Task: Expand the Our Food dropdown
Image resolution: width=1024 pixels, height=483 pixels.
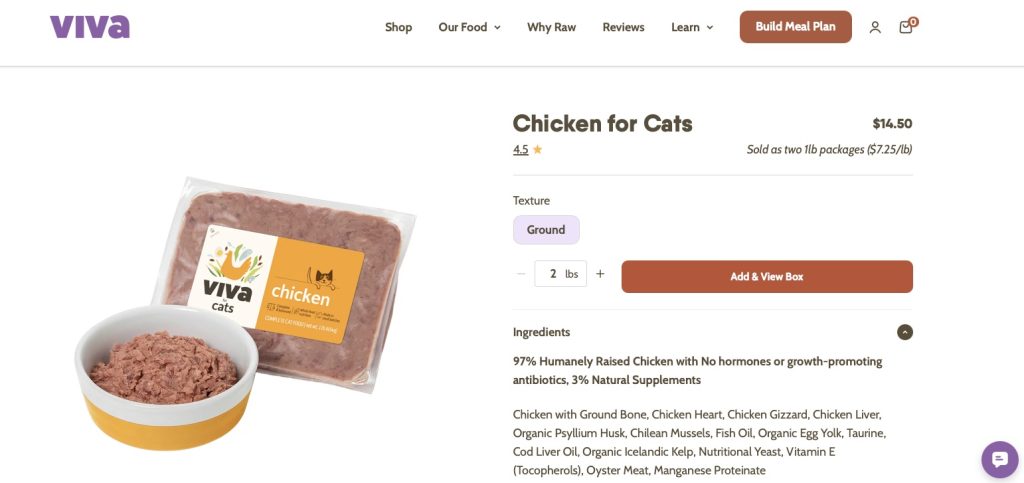Action: point(469,27)
